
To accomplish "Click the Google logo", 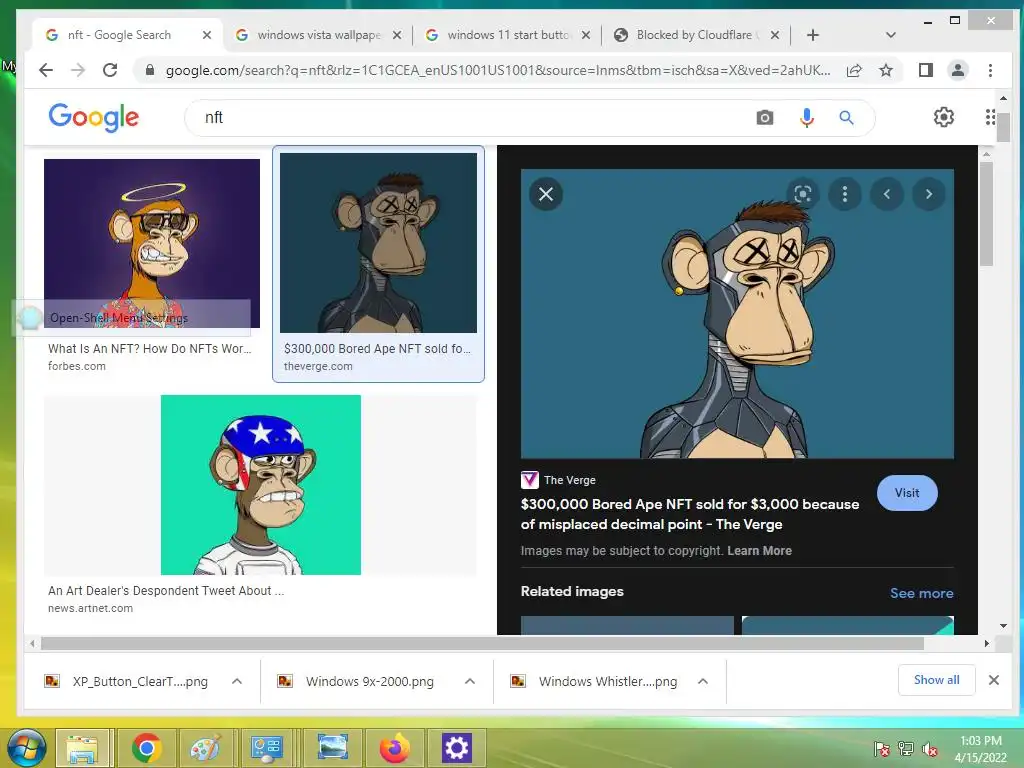I will pos(93,117).
